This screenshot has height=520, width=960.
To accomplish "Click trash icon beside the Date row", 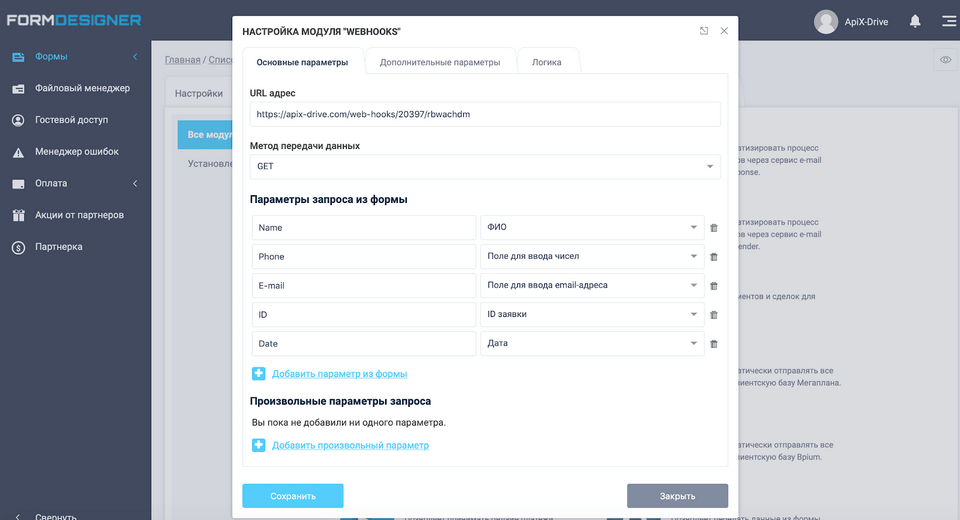I will [x=713, y=344].
